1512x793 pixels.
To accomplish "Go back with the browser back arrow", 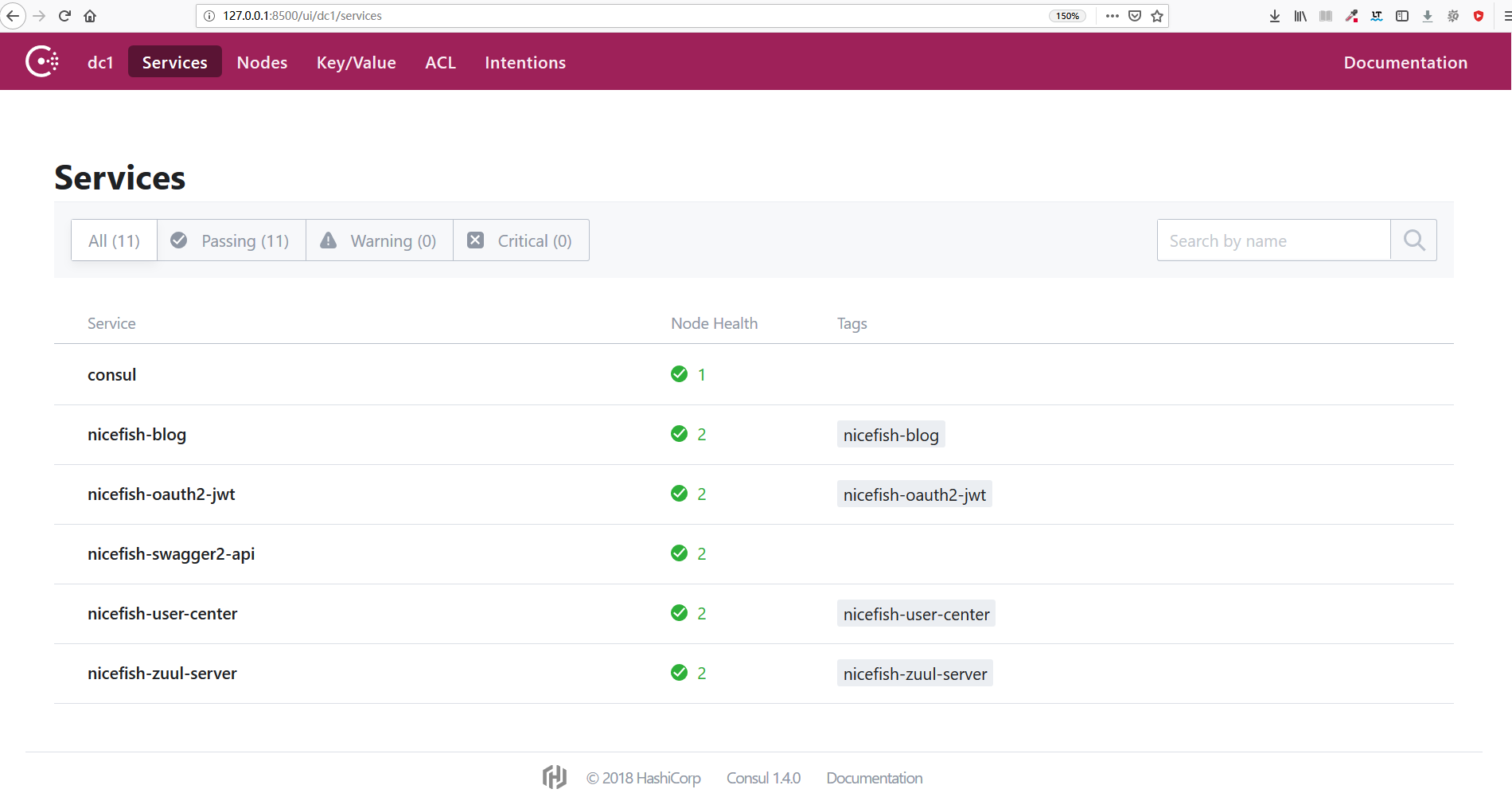I will (x=13, y=16).
